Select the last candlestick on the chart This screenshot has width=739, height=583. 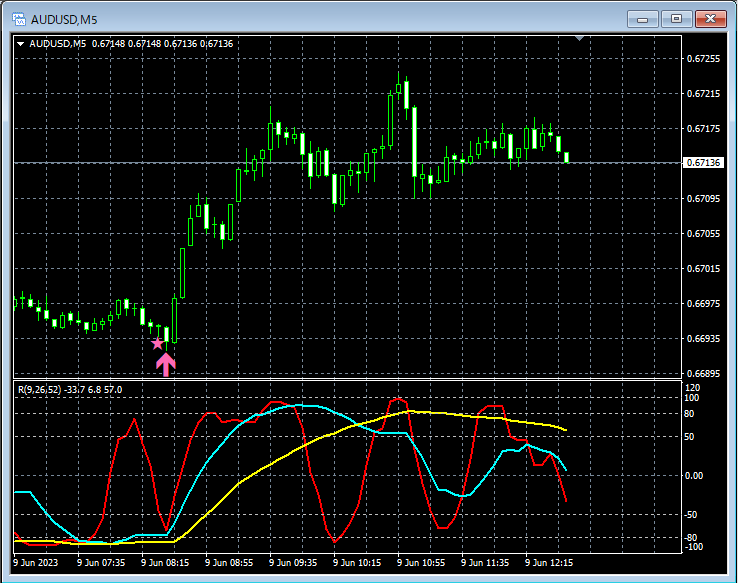[567, 157]
